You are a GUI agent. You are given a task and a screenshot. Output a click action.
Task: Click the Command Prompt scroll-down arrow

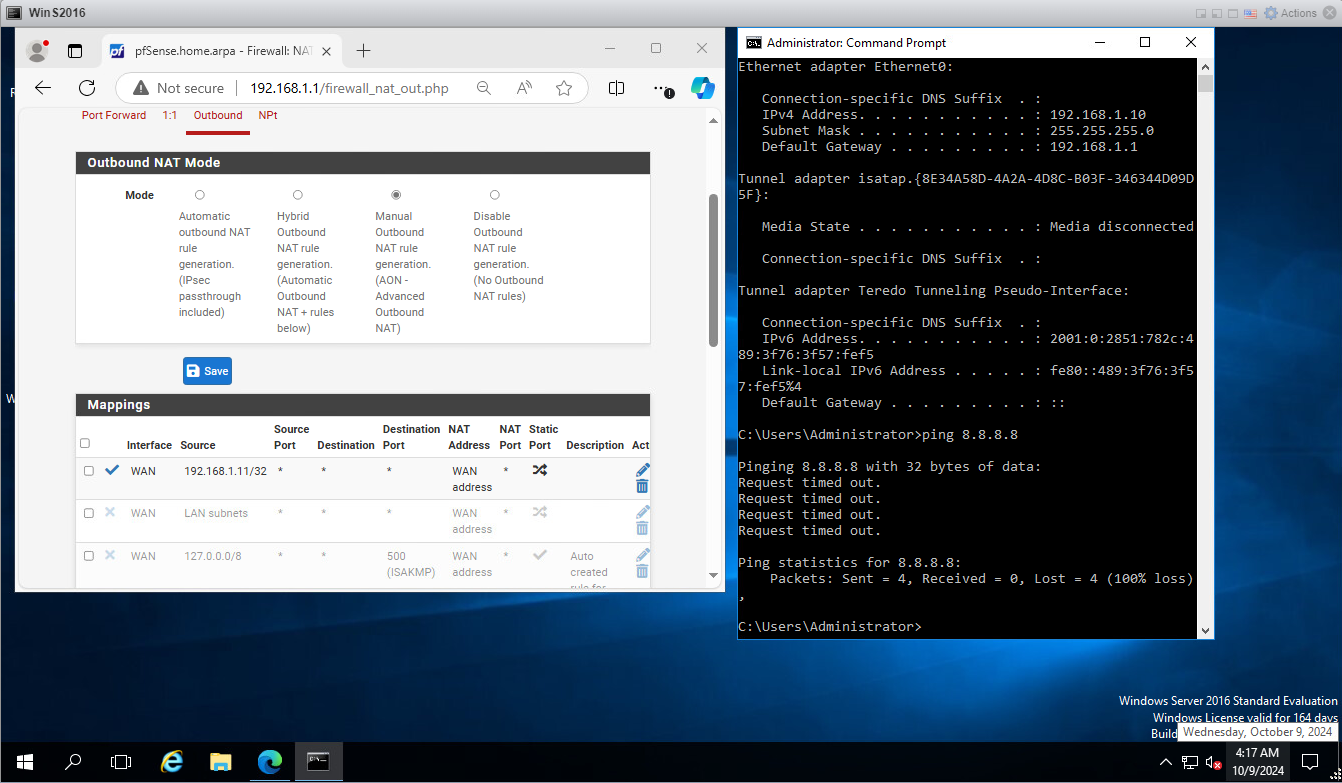[1205, 630]
